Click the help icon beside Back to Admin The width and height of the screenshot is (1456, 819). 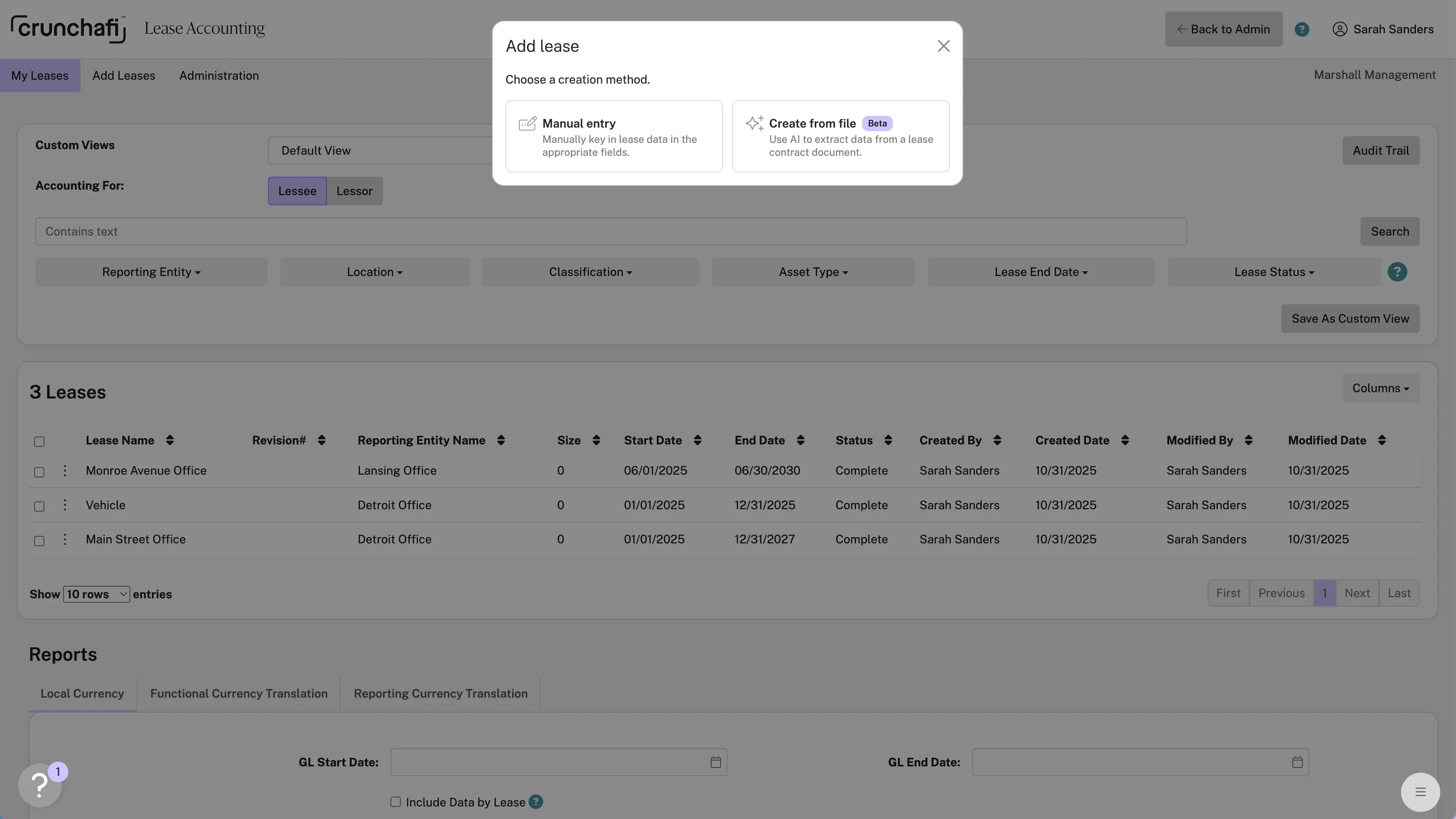(x=1302, y=29)
